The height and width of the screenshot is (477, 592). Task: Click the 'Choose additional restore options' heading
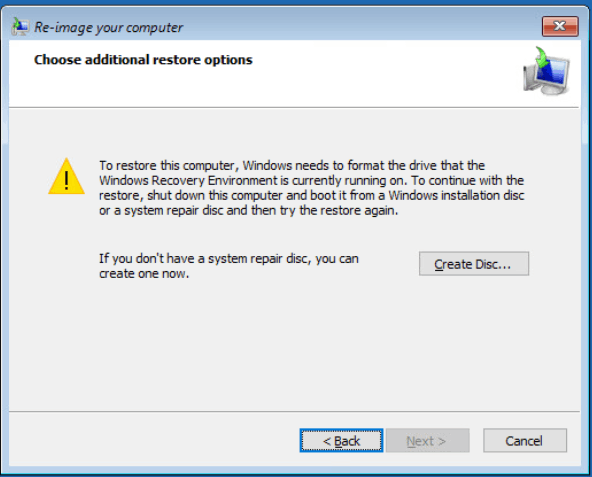click(x=143, y=60)
